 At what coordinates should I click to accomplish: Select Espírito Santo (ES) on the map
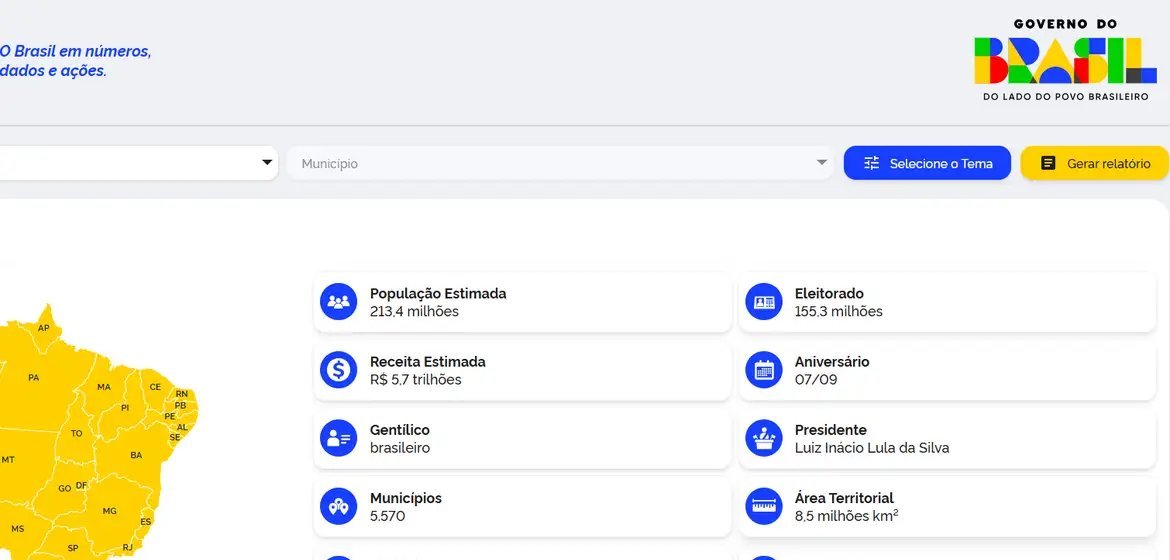[x=146, y=521]
